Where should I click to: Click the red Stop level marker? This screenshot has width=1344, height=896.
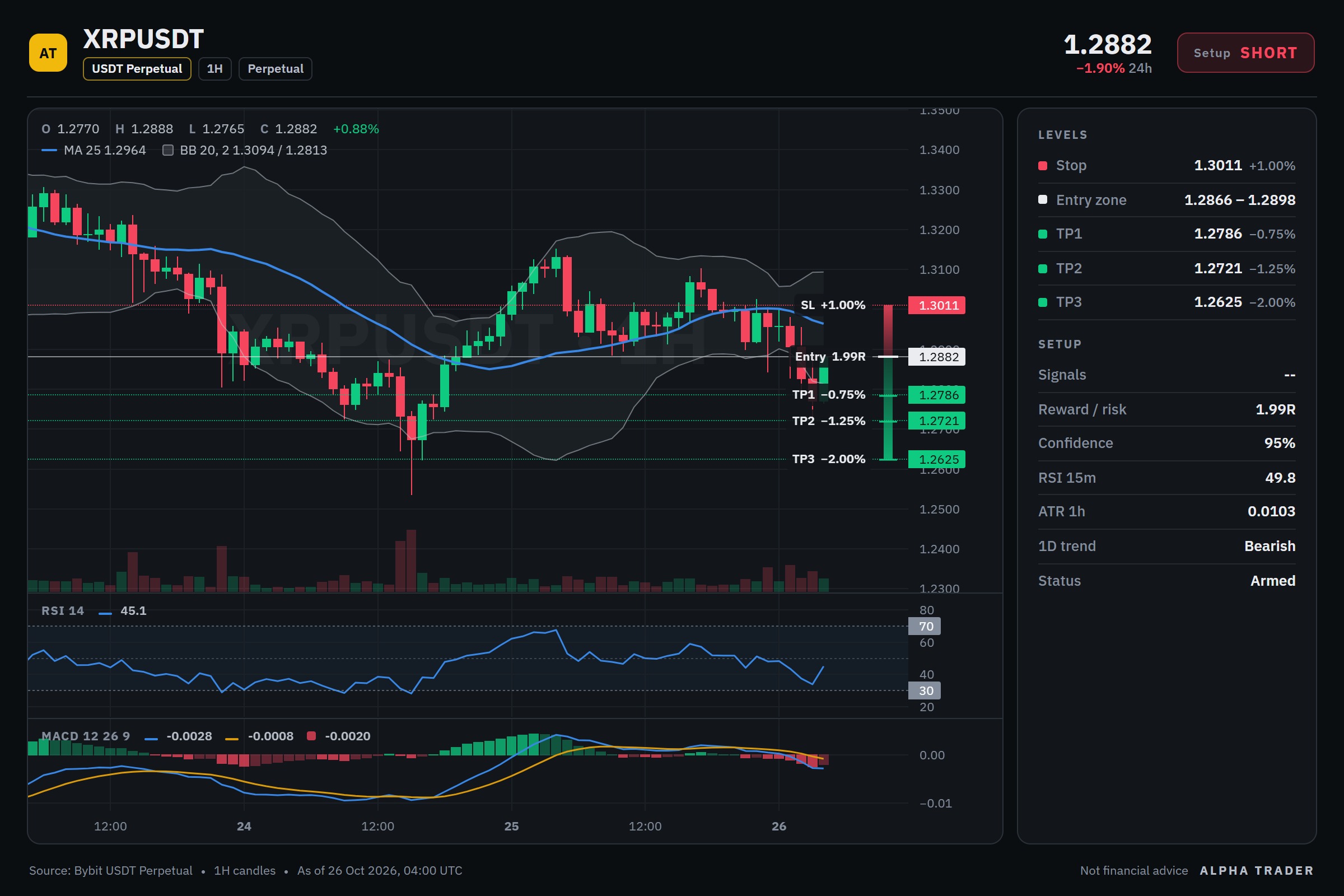click(x=1042, y=166)
